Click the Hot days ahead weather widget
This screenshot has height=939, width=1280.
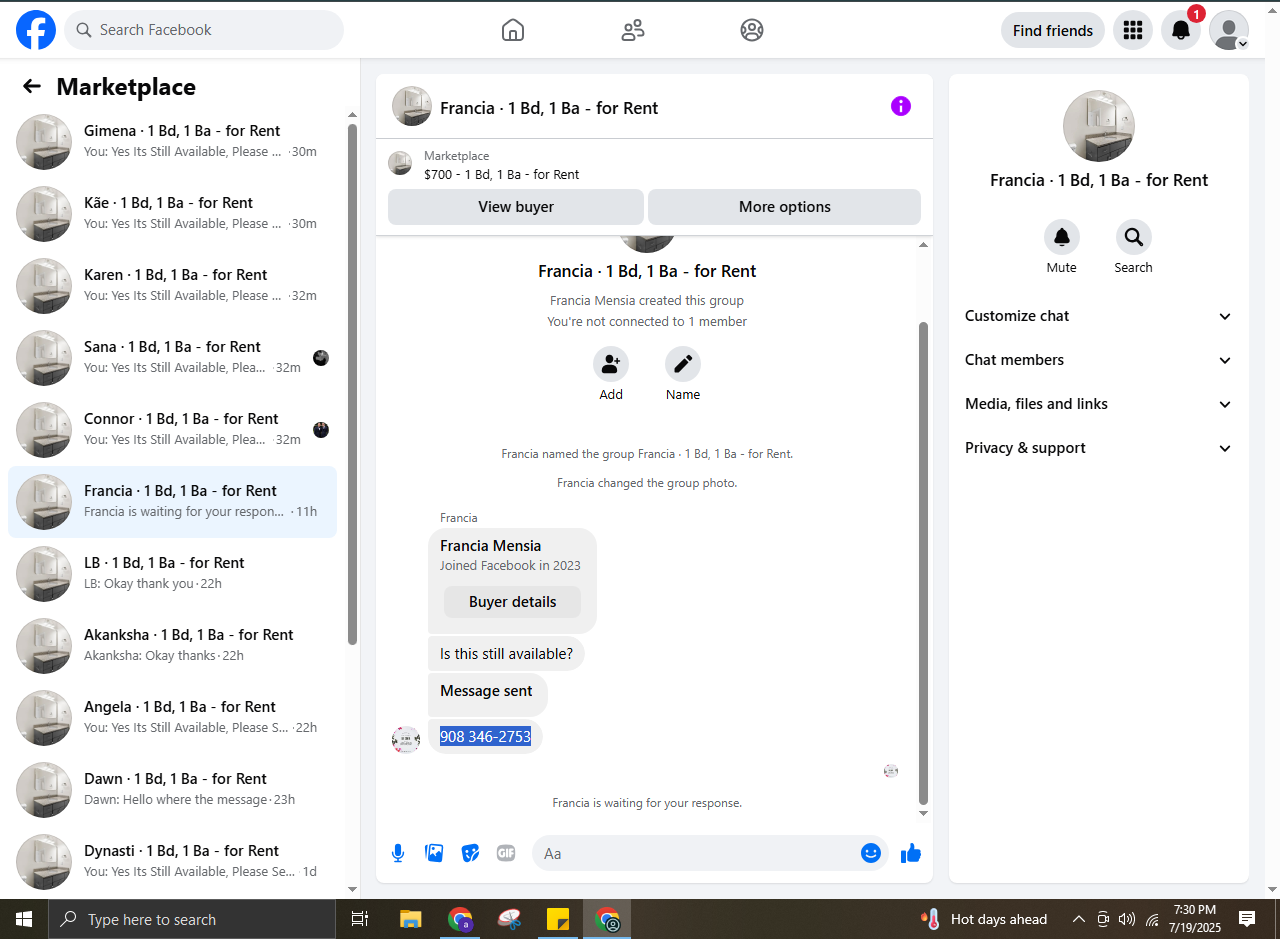click(x=985, y=919)
